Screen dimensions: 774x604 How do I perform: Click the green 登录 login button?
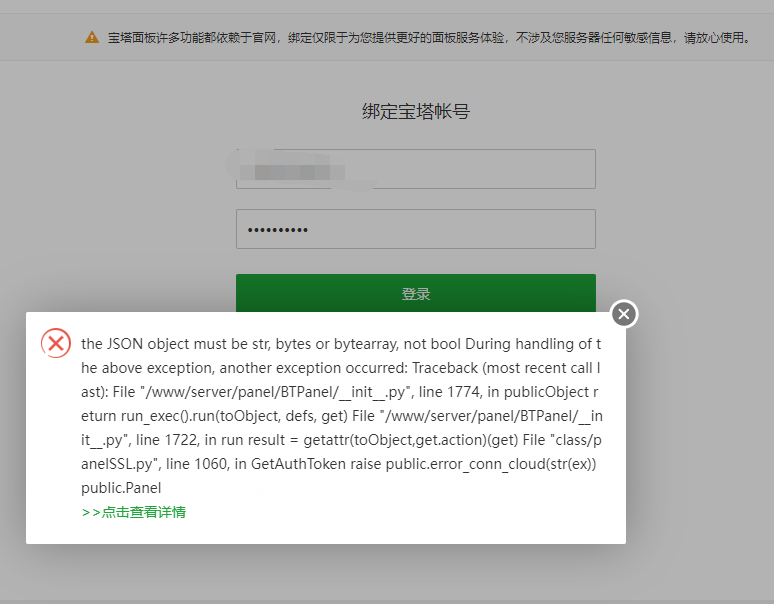416,293
